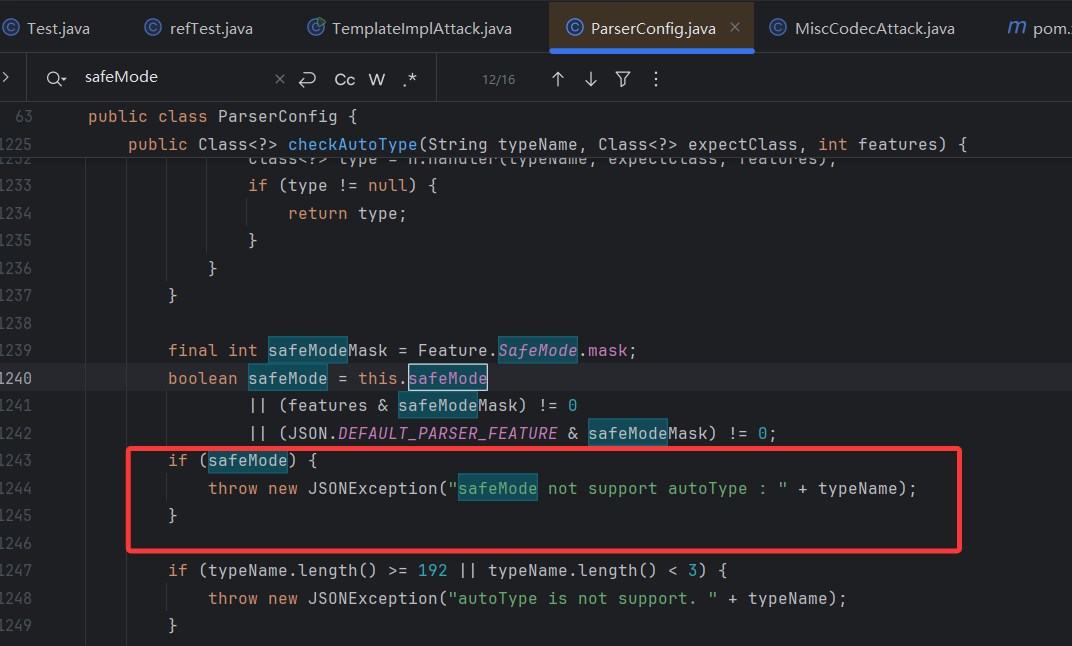Close the ParserConfig.java tab
The width and height of the screenshot is (1072, 646).
tap(735, 28)
